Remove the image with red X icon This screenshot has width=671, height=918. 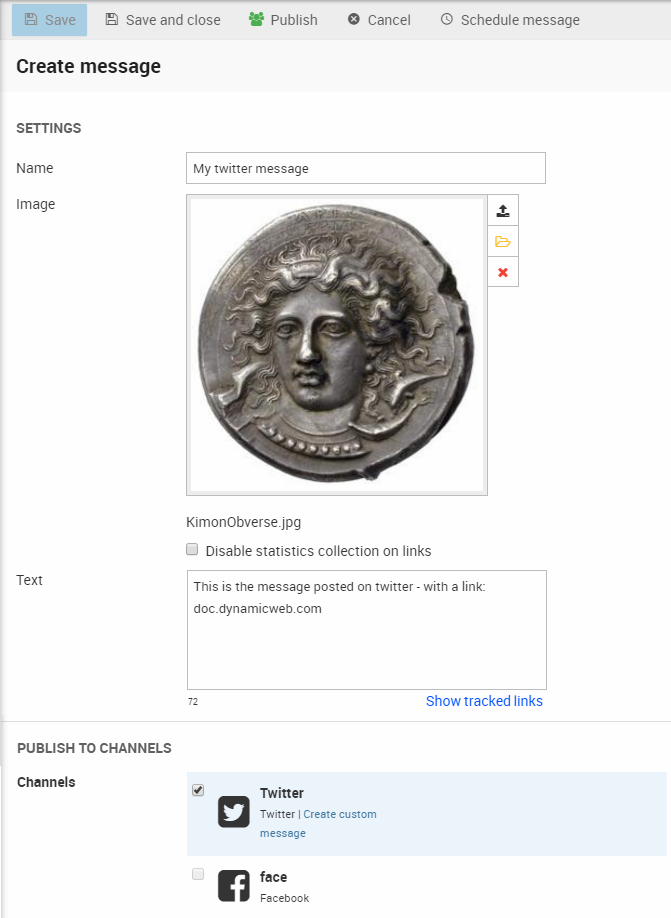(x=503, y=272)
